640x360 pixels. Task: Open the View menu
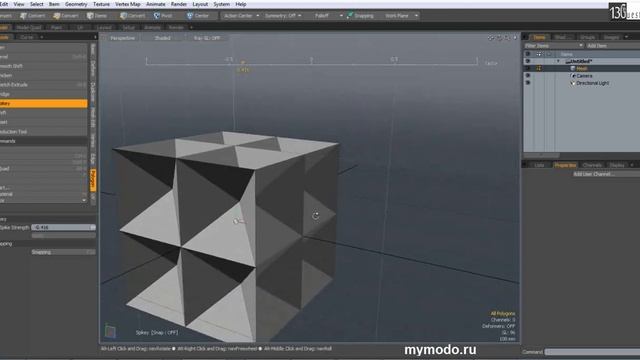point(19,4)
